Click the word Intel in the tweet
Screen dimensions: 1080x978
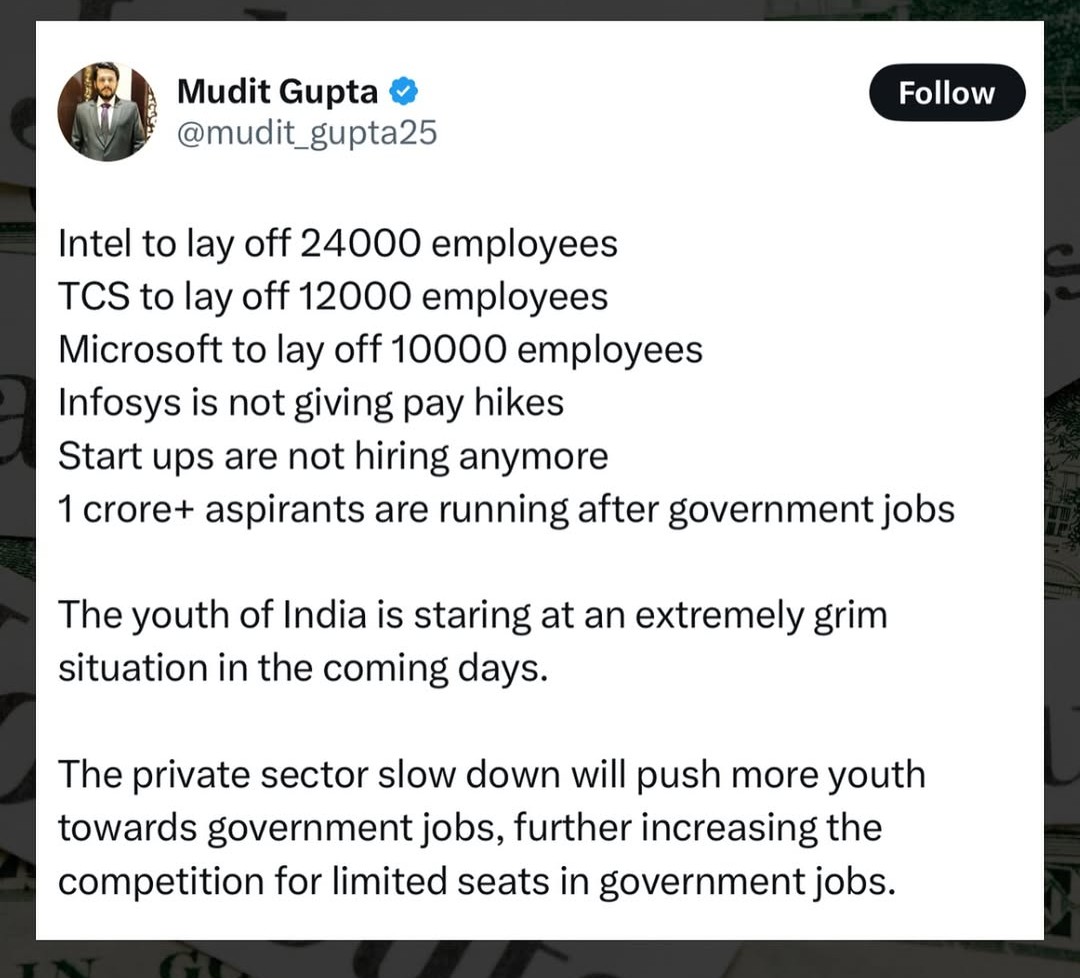(x=95, y=243)
